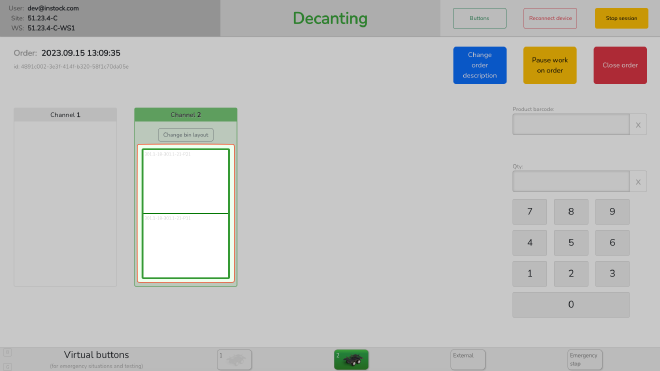Select the upper bin compartment in Channel 2
This screenshot has height=371, width=660.
186,181
